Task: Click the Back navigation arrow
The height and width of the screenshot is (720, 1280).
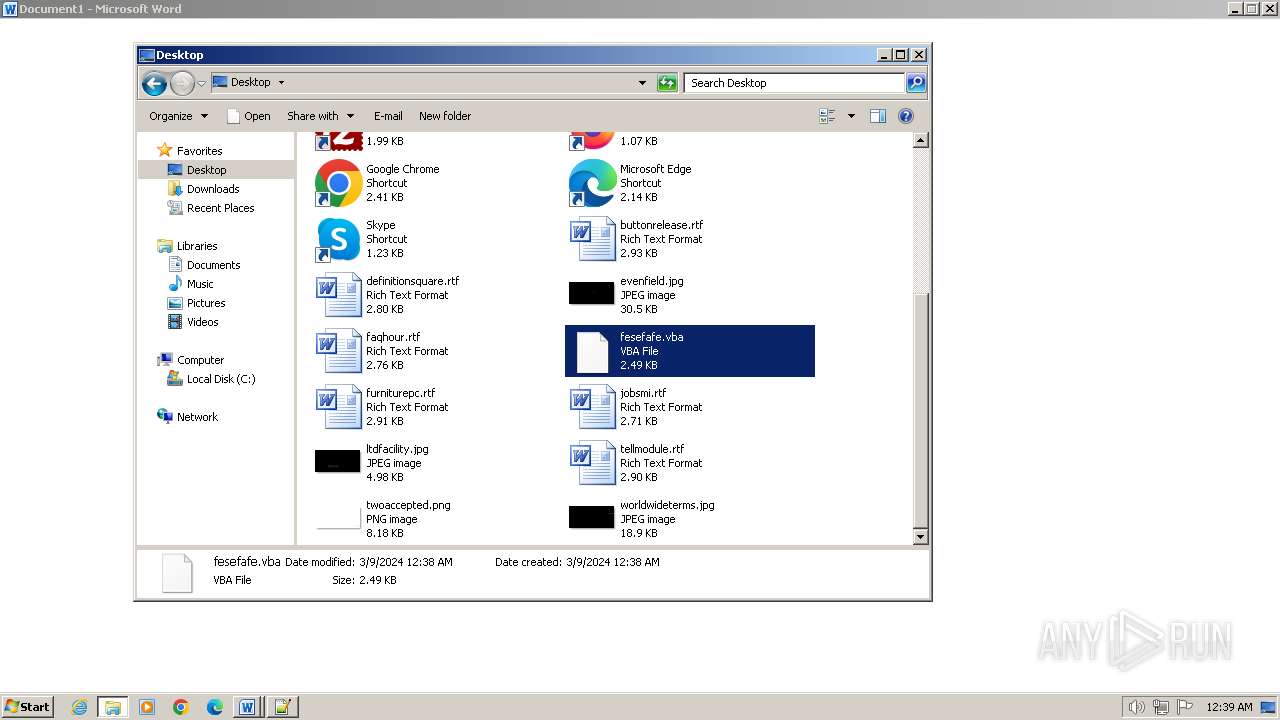Action: pos(154,83)
